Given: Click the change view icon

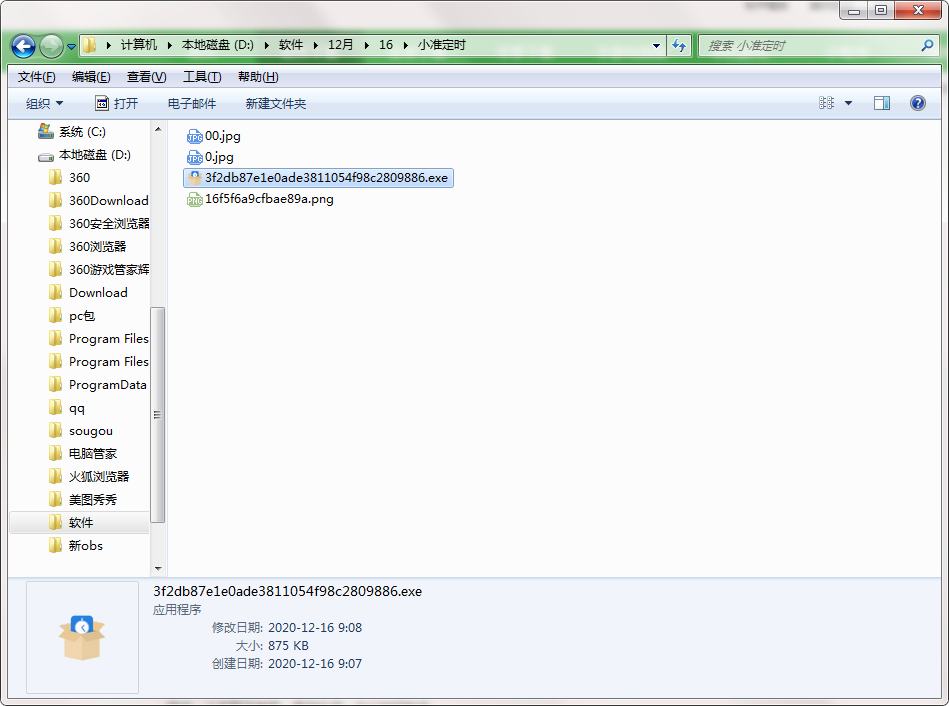Looking at the screenshot, I should pos(826,103).
